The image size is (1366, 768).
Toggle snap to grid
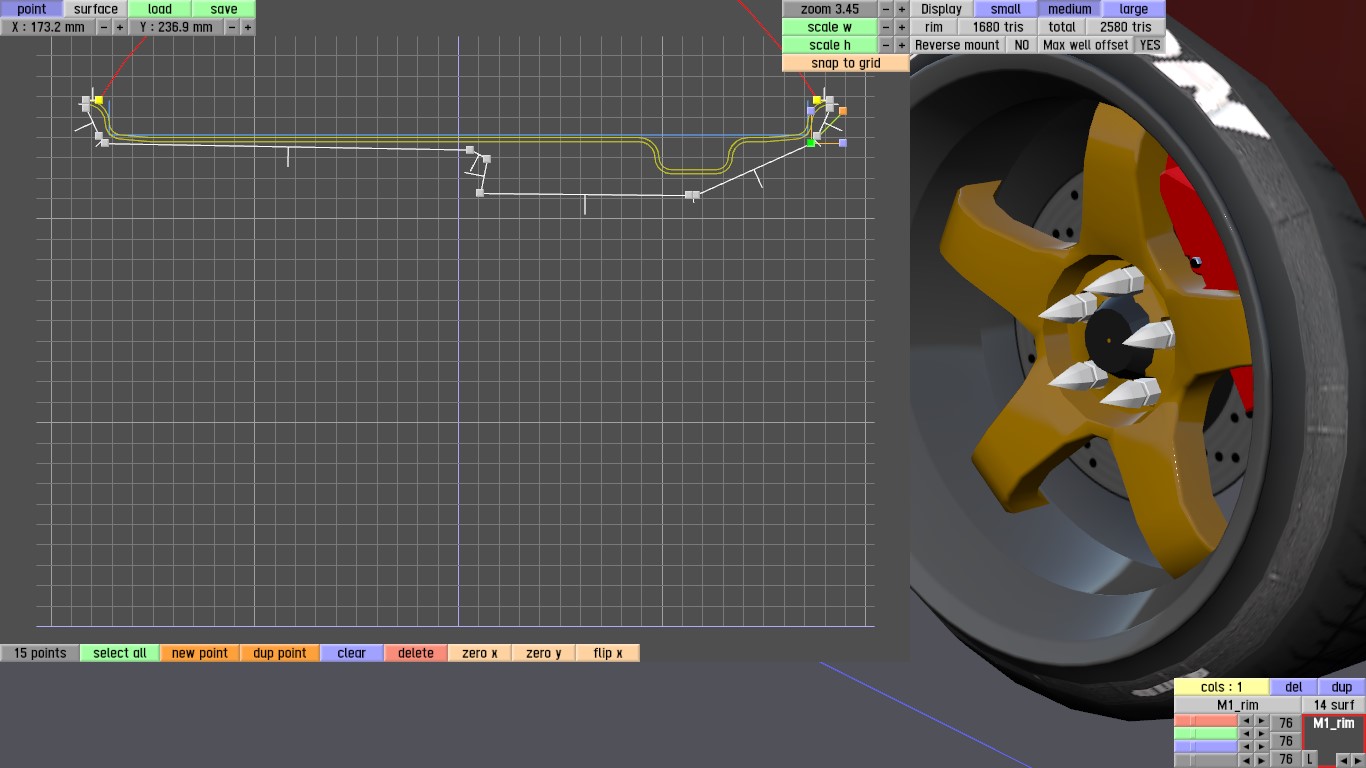coord(846,63)
